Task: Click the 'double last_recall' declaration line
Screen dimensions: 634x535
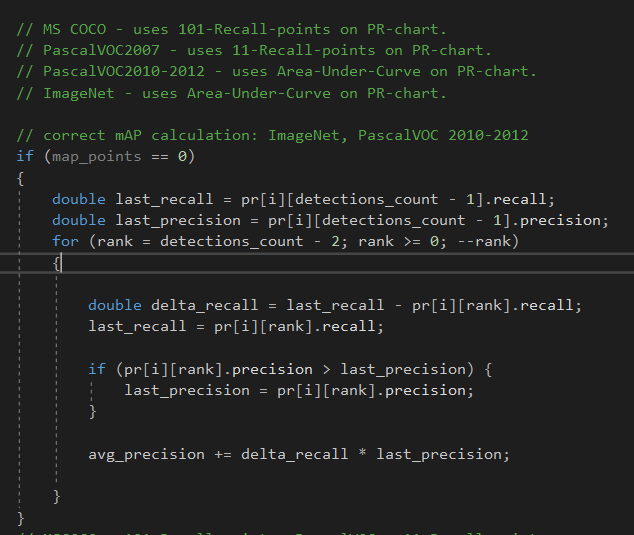Action: pyautogui.click(x=303, y=199)
